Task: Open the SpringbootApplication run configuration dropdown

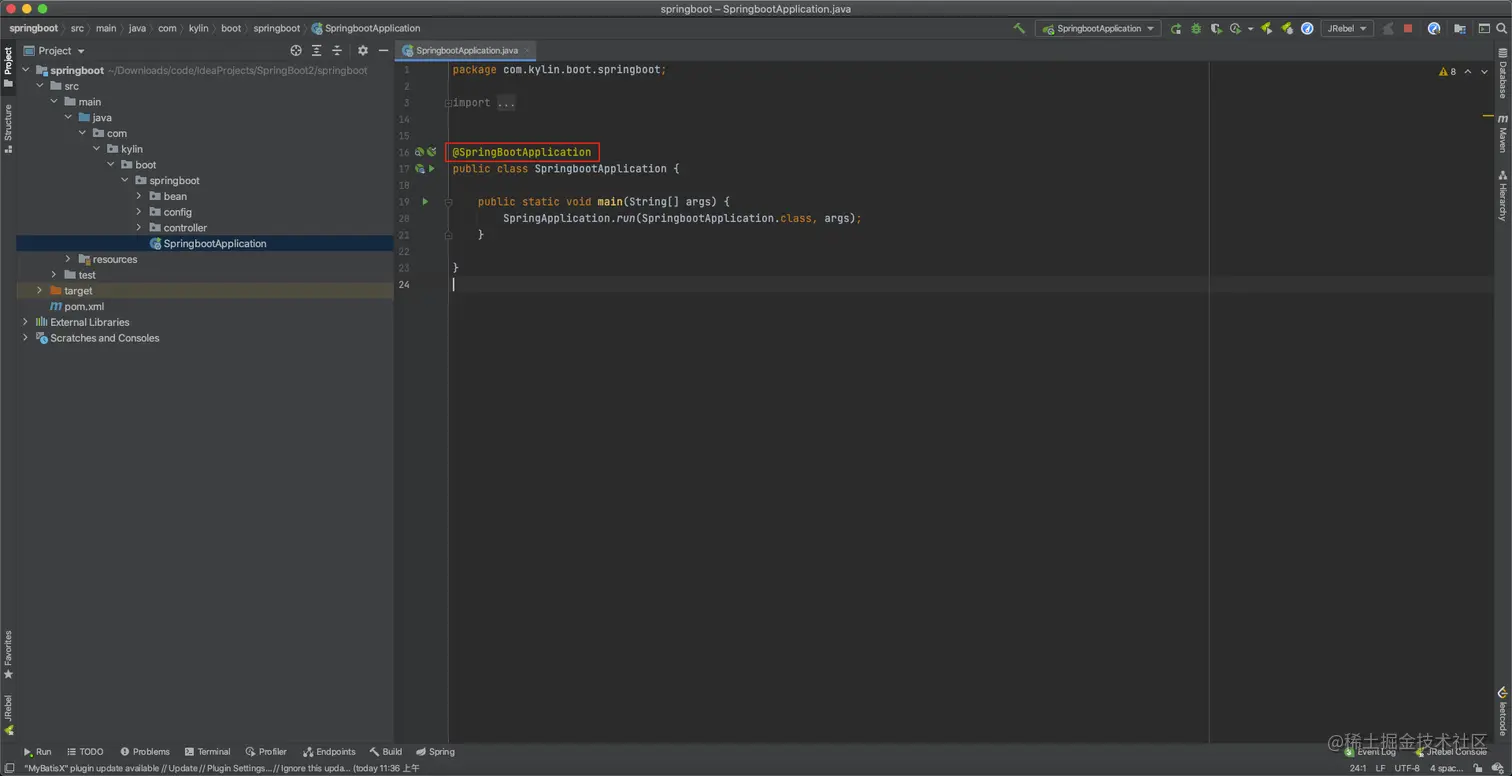Action: point(1097,28)
